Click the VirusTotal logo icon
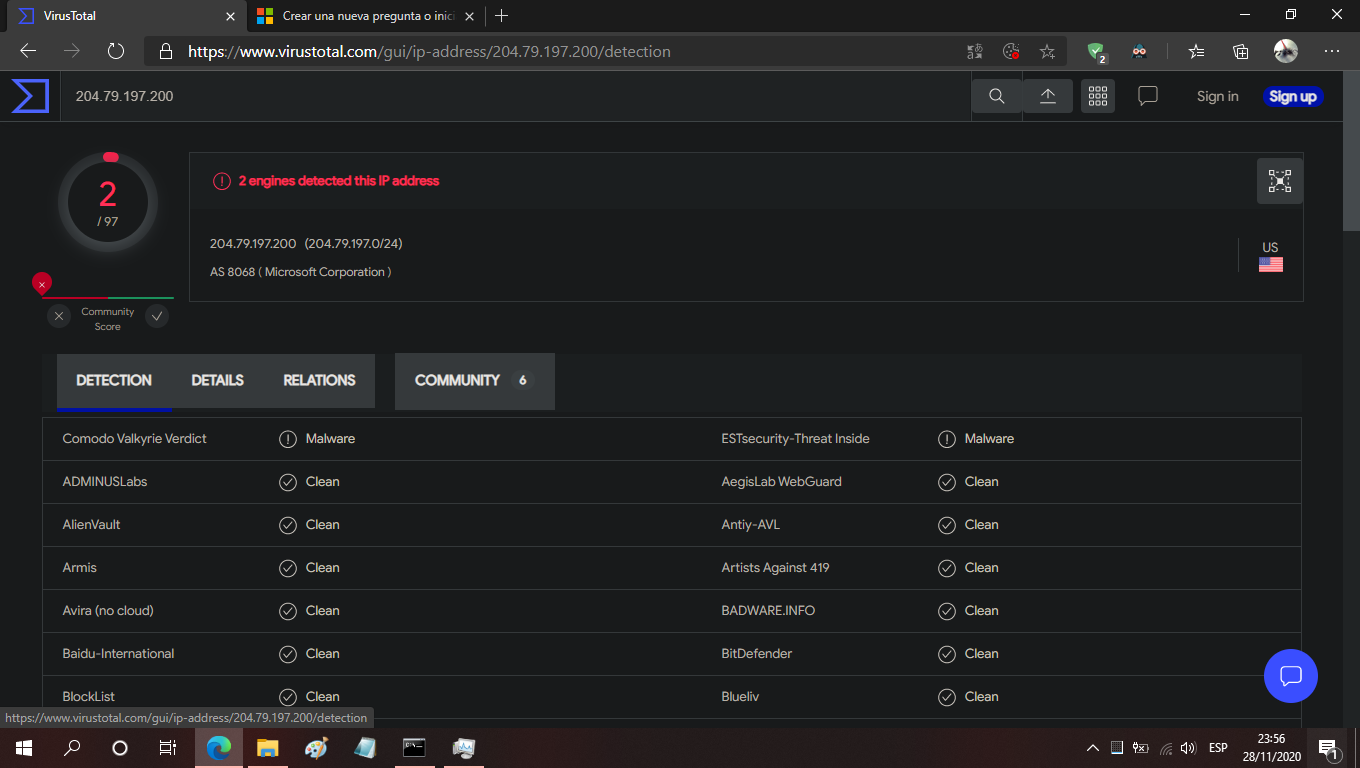This screenshot has width=1360, height=768. pos(30,96)
